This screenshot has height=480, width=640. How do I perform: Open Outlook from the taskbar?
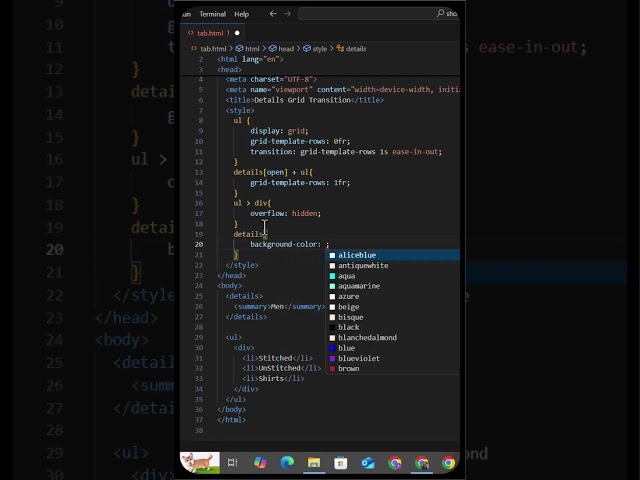tap(368, 462)
